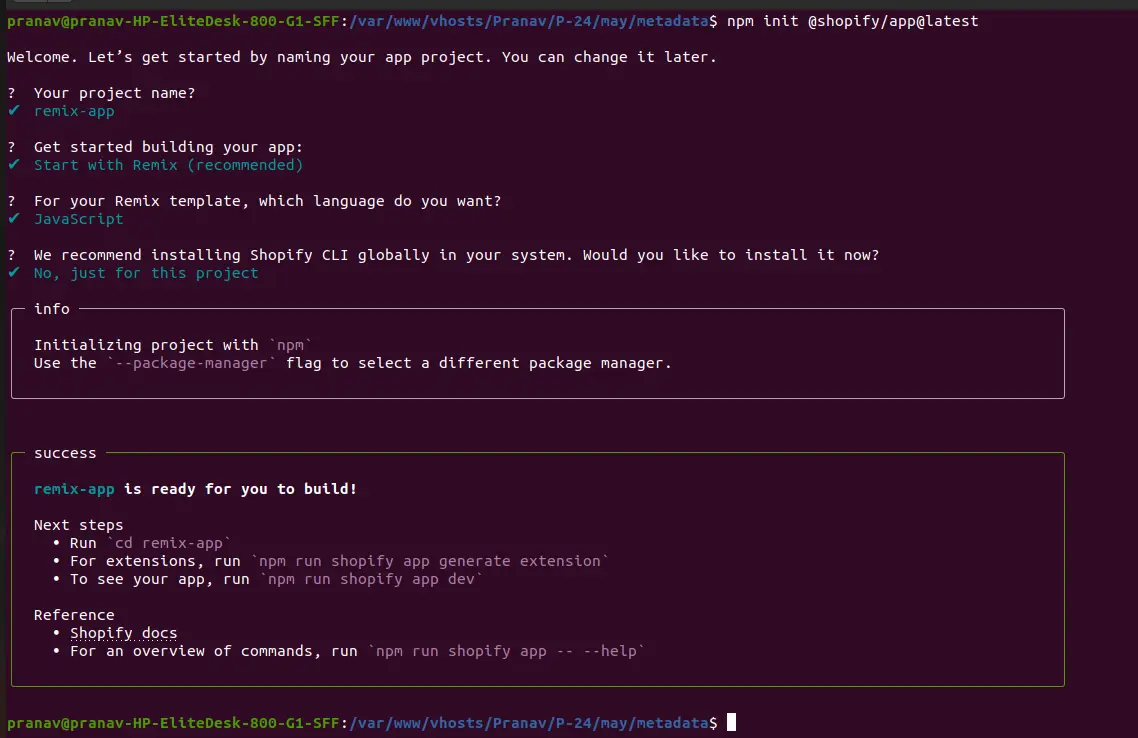Click the 'Initializing project with npm' line
The height and width of the screenshot is (738, 1138).
[x=172, y=345]
